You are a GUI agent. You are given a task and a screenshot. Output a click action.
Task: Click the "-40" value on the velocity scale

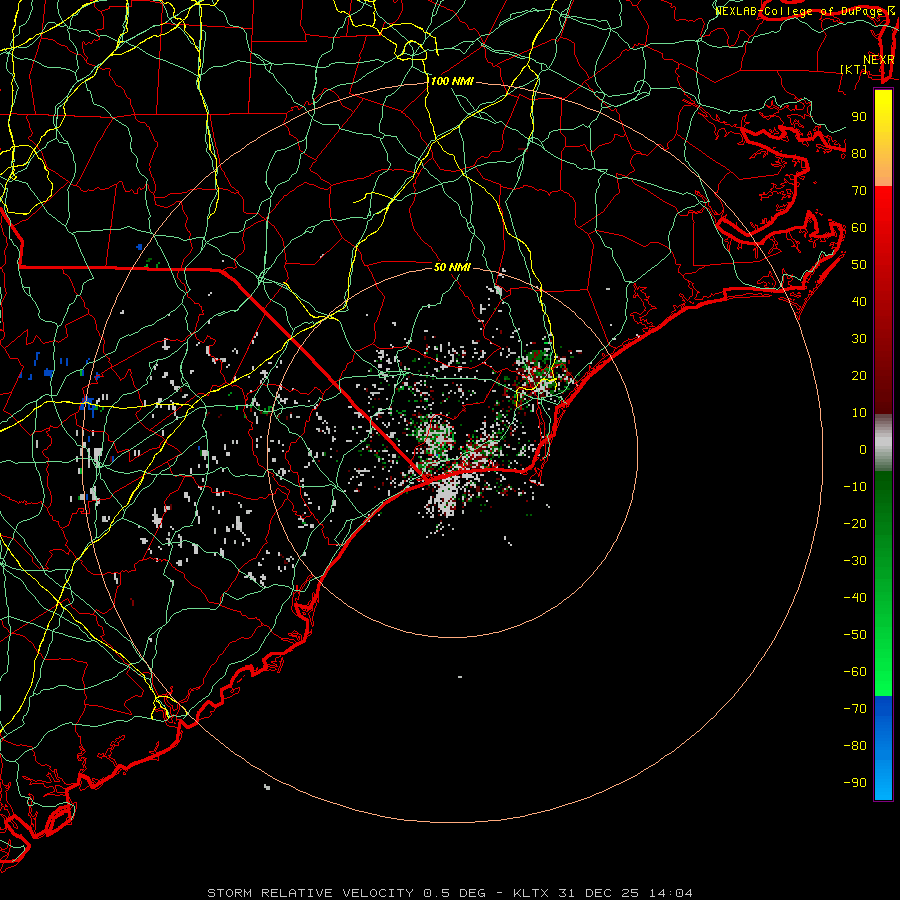click(855, 598)
